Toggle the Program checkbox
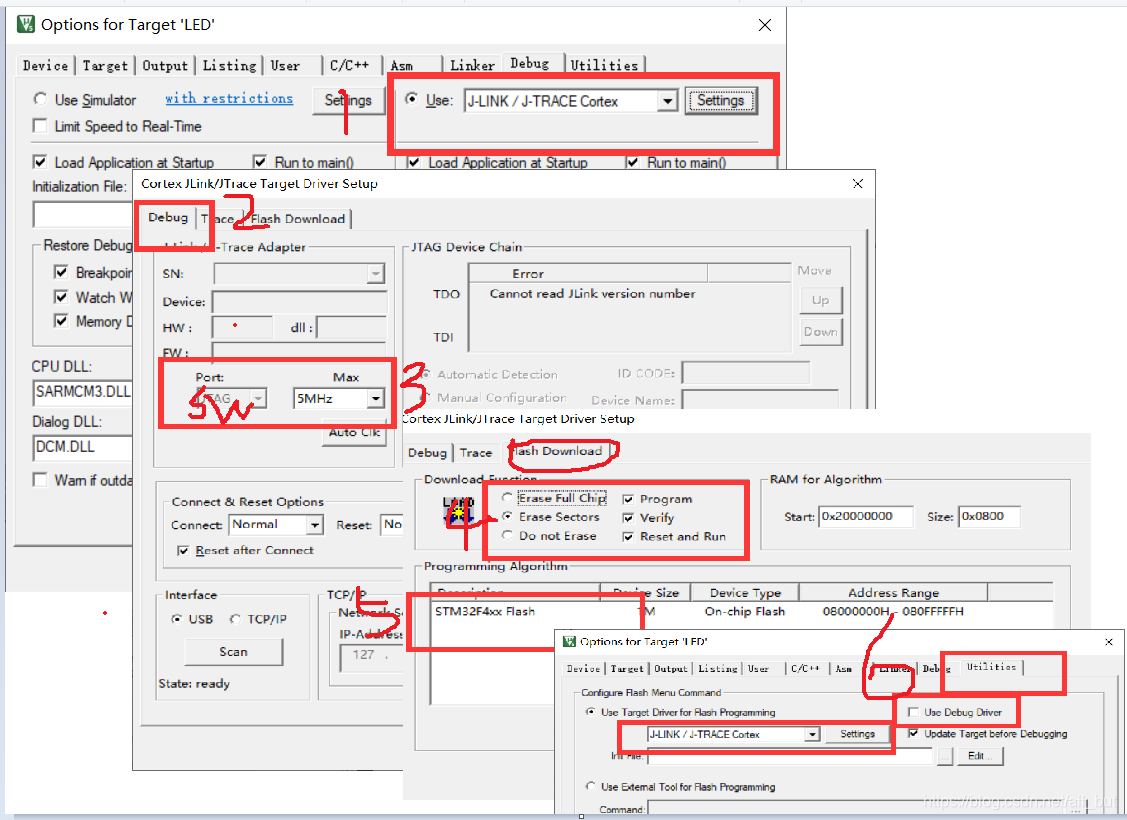1127x820 pixels. tap(628, 499)
